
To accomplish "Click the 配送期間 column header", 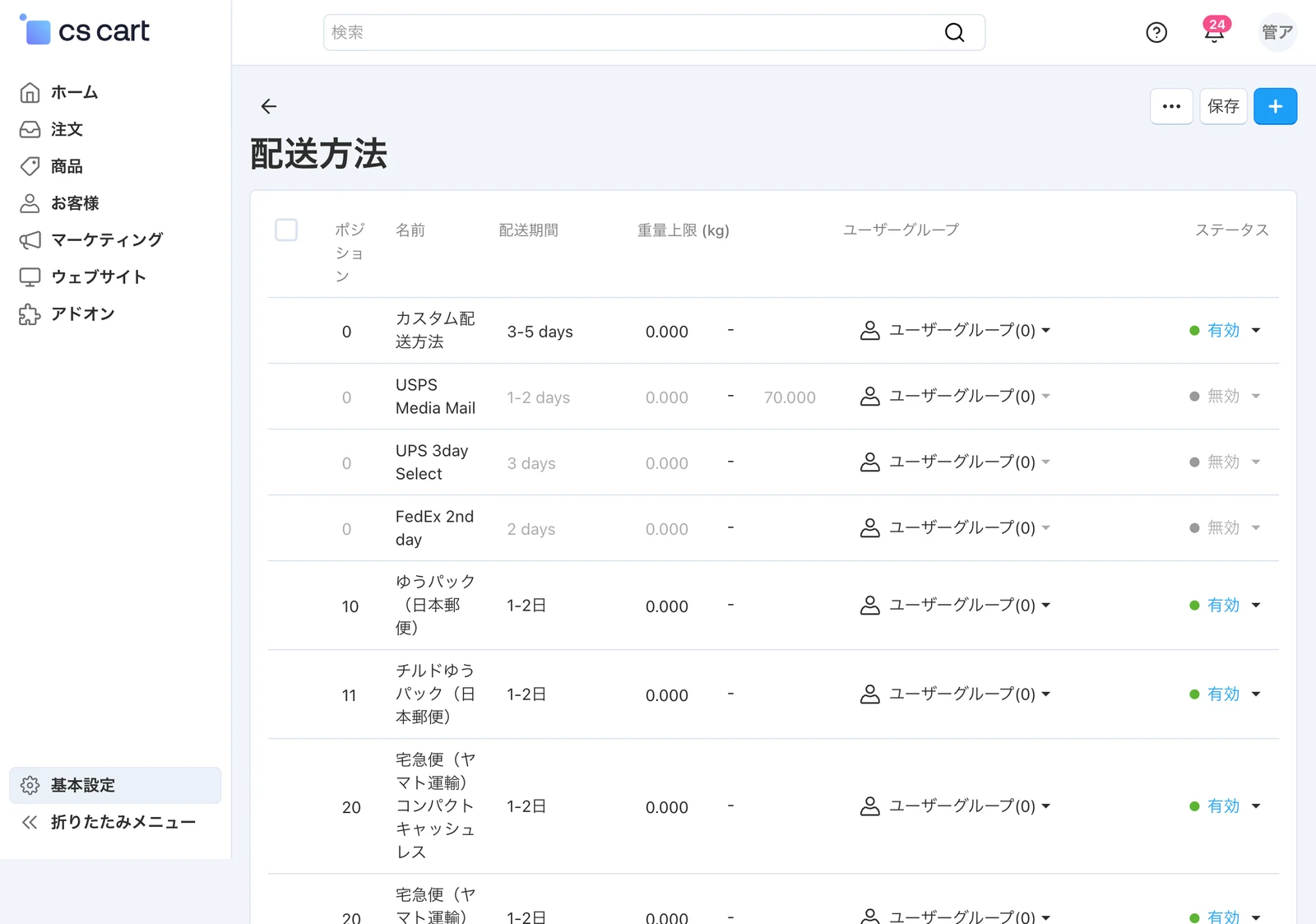I will pyautogui.click(x=528, y=230).
